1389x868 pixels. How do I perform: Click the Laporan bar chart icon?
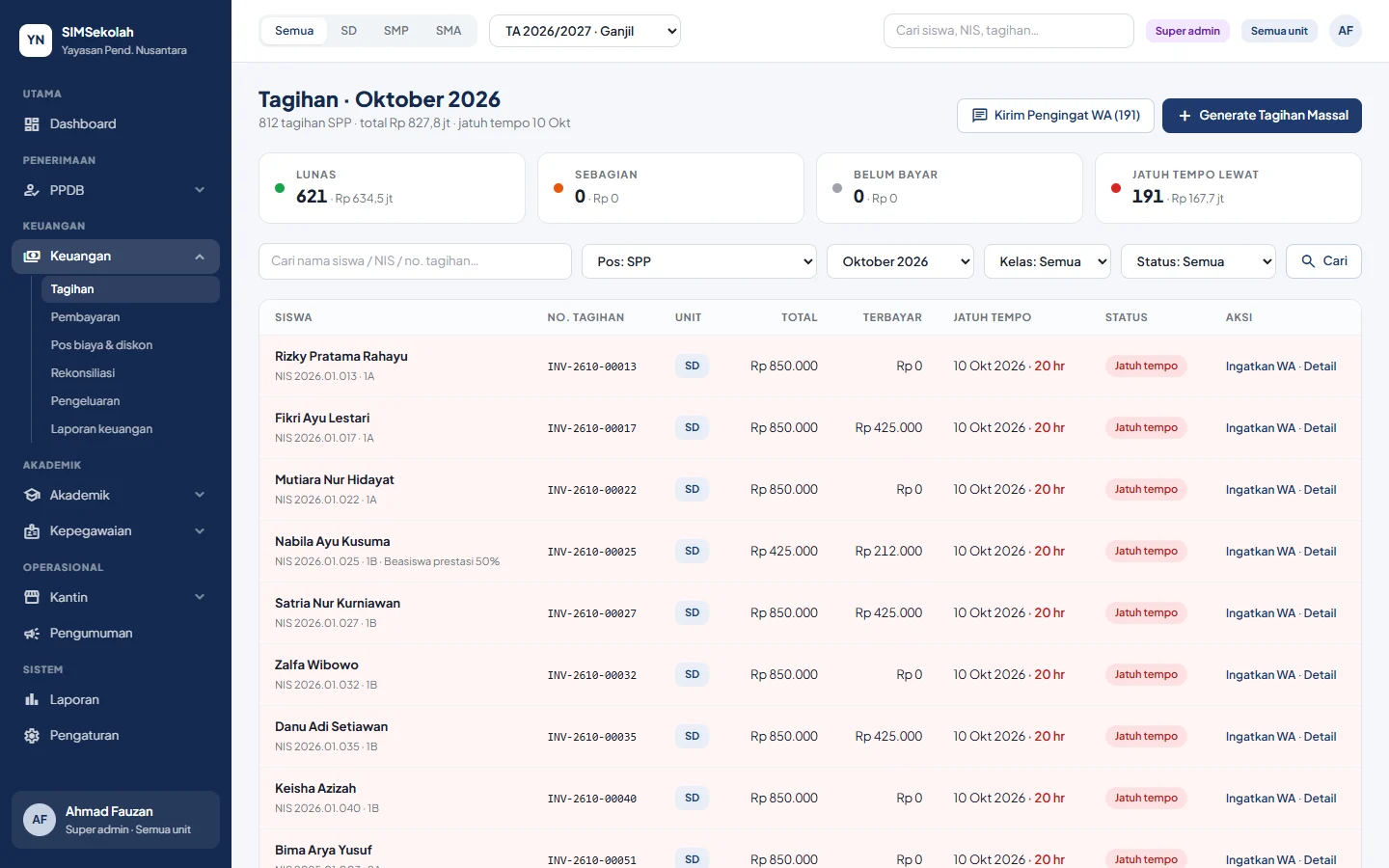coord(32,700)
